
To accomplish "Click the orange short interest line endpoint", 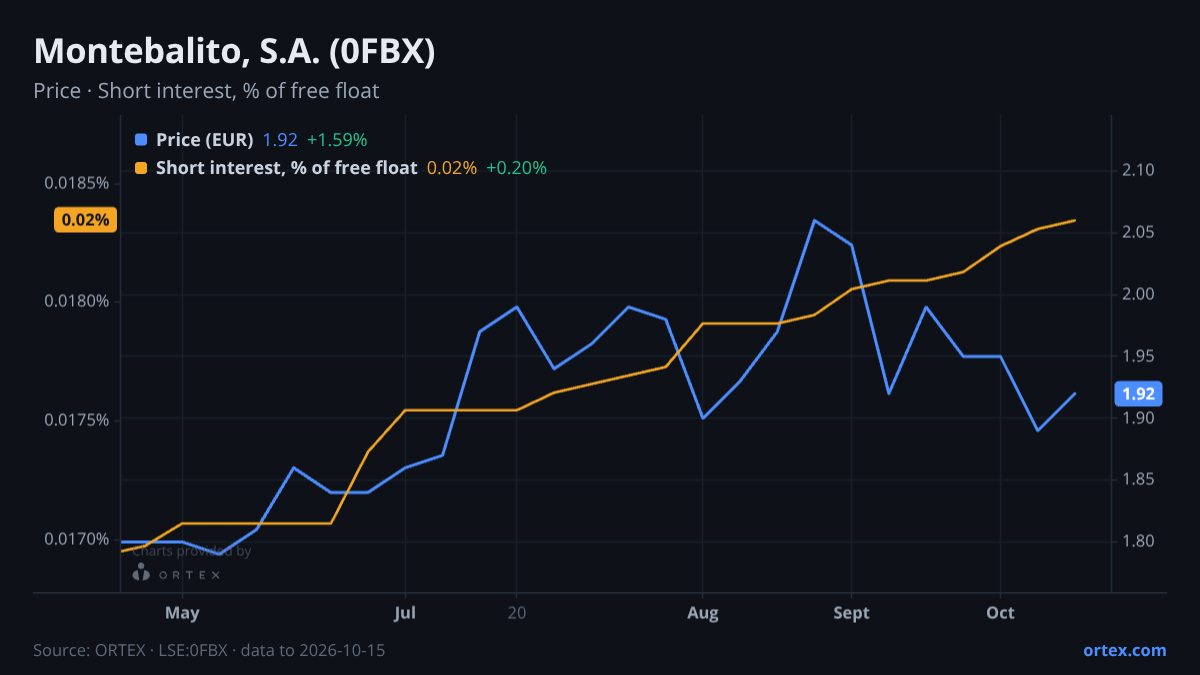I will click(1074, 220).
